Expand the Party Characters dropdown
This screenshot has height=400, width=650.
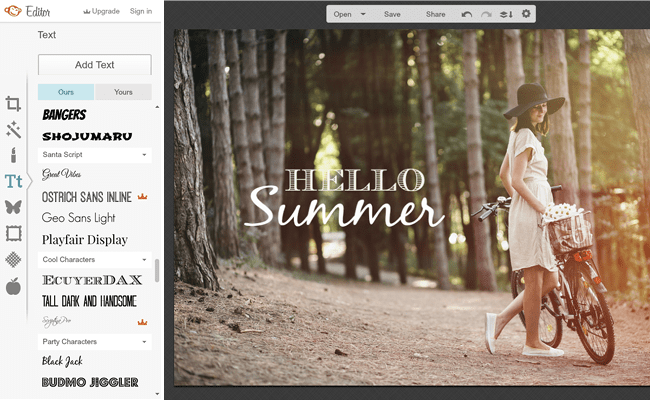point(95,342)
